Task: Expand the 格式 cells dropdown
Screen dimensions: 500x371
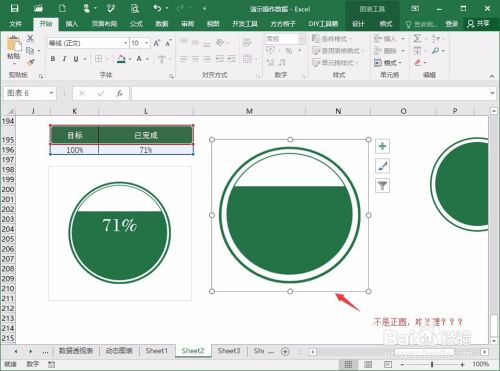Action: pyautogui.click(x=400, y=63)
